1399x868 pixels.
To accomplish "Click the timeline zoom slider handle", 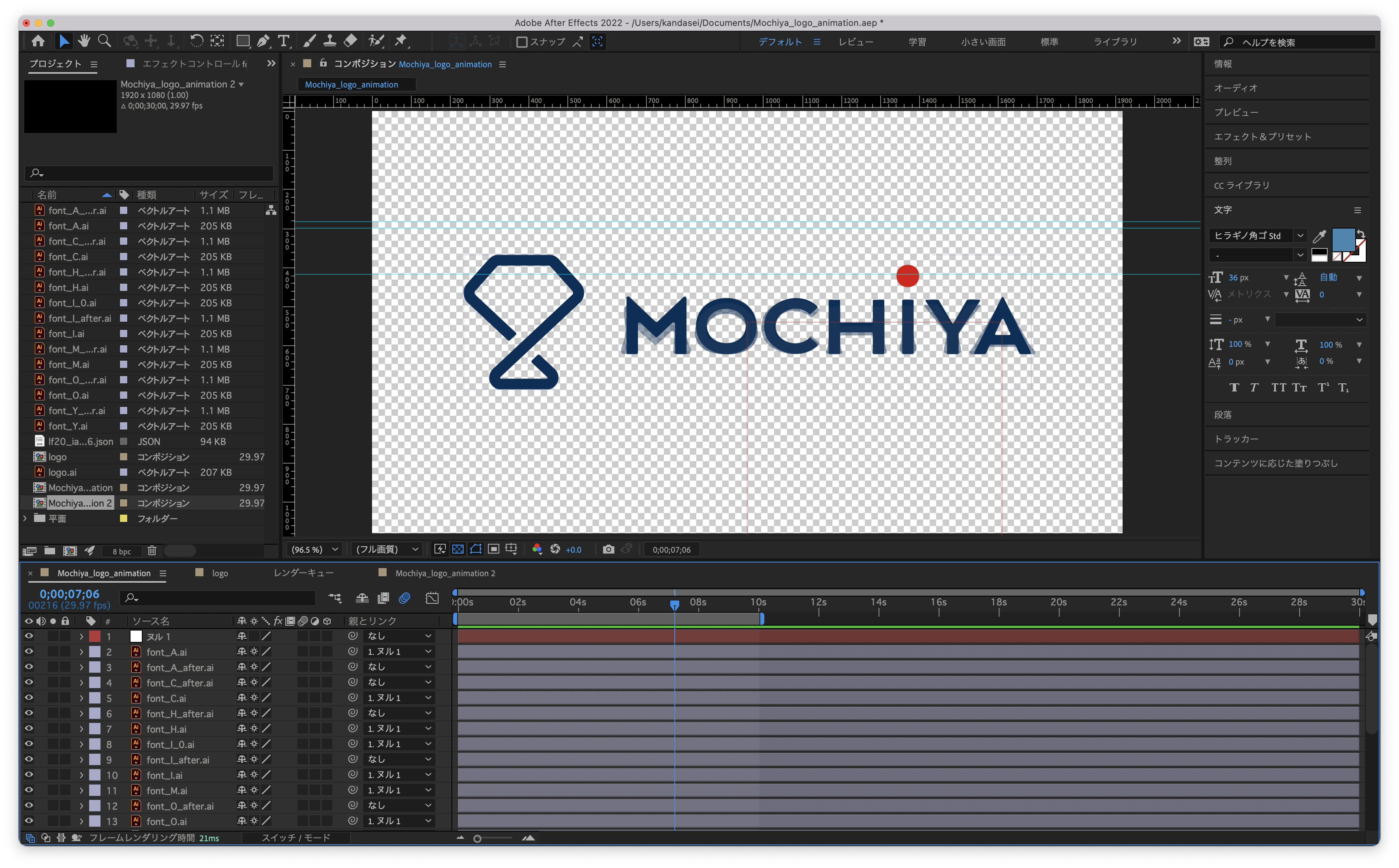I will [x=477, y=838].
